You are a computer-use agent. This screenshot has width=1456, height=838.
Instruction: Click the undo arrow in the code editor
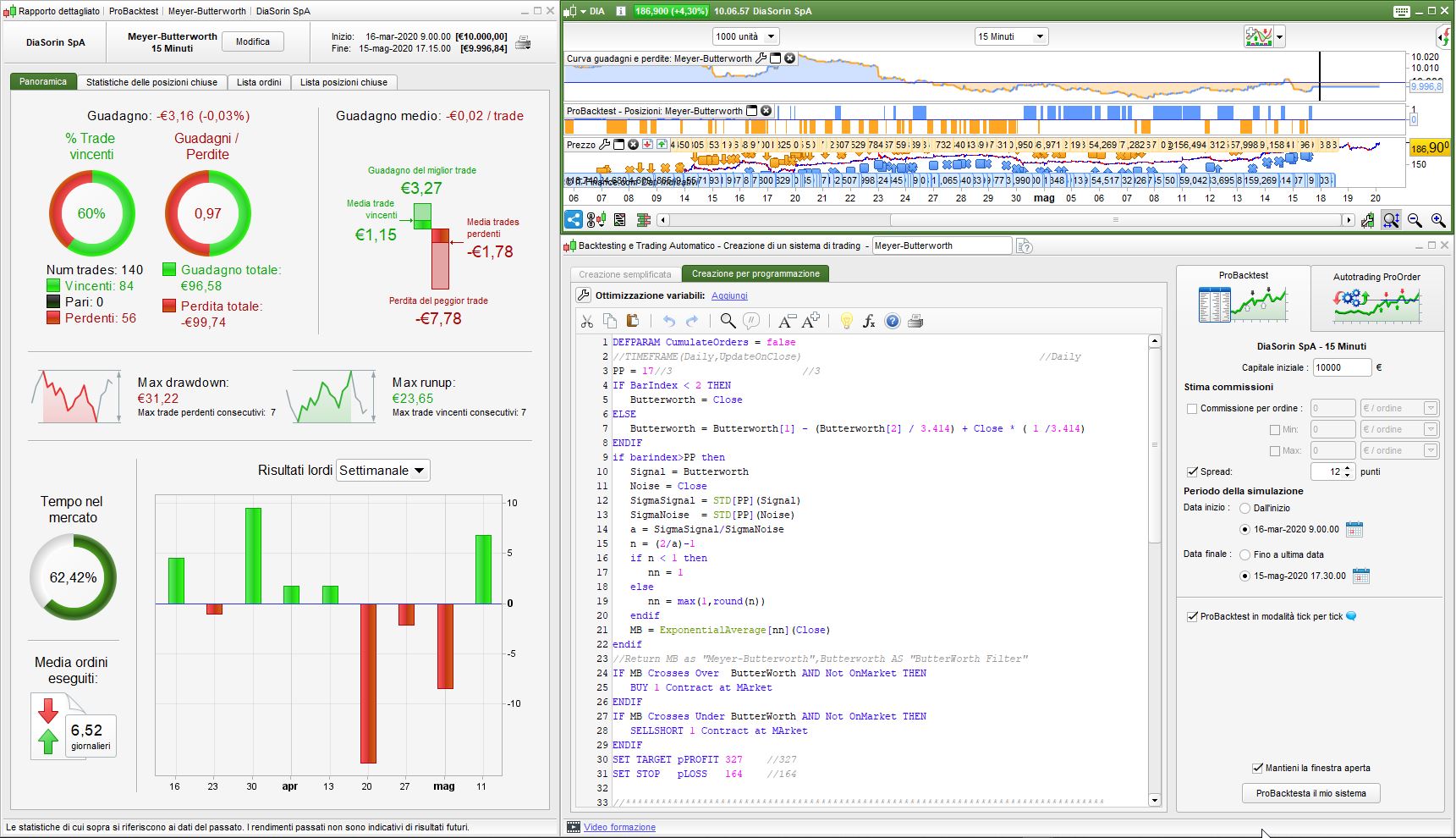click(669, 322)
